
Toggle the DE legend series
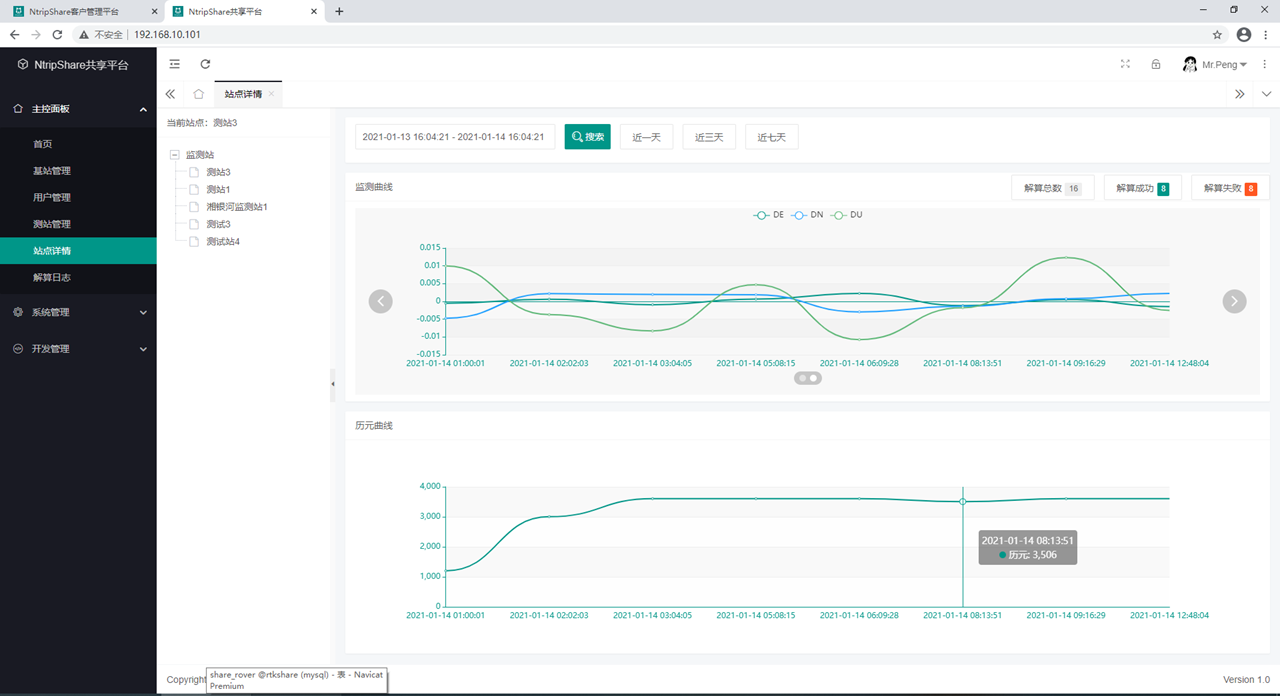(x=769, y=215)
